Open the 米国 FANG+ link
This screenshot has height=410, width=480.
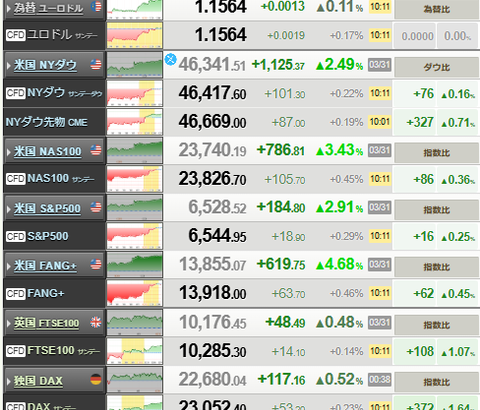(45, 265)
